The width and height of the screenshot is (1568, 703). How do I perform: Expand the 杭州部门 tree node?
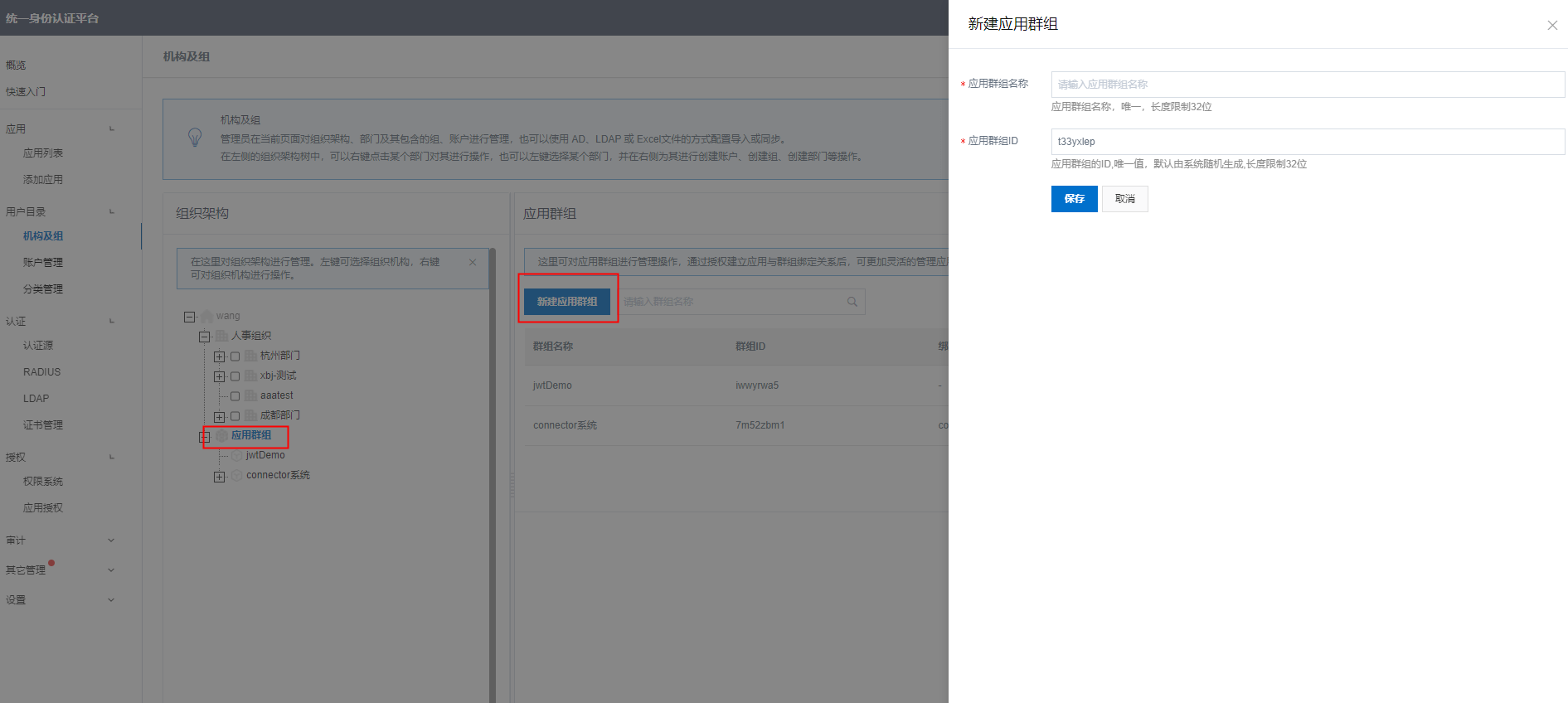pos(219,356)
